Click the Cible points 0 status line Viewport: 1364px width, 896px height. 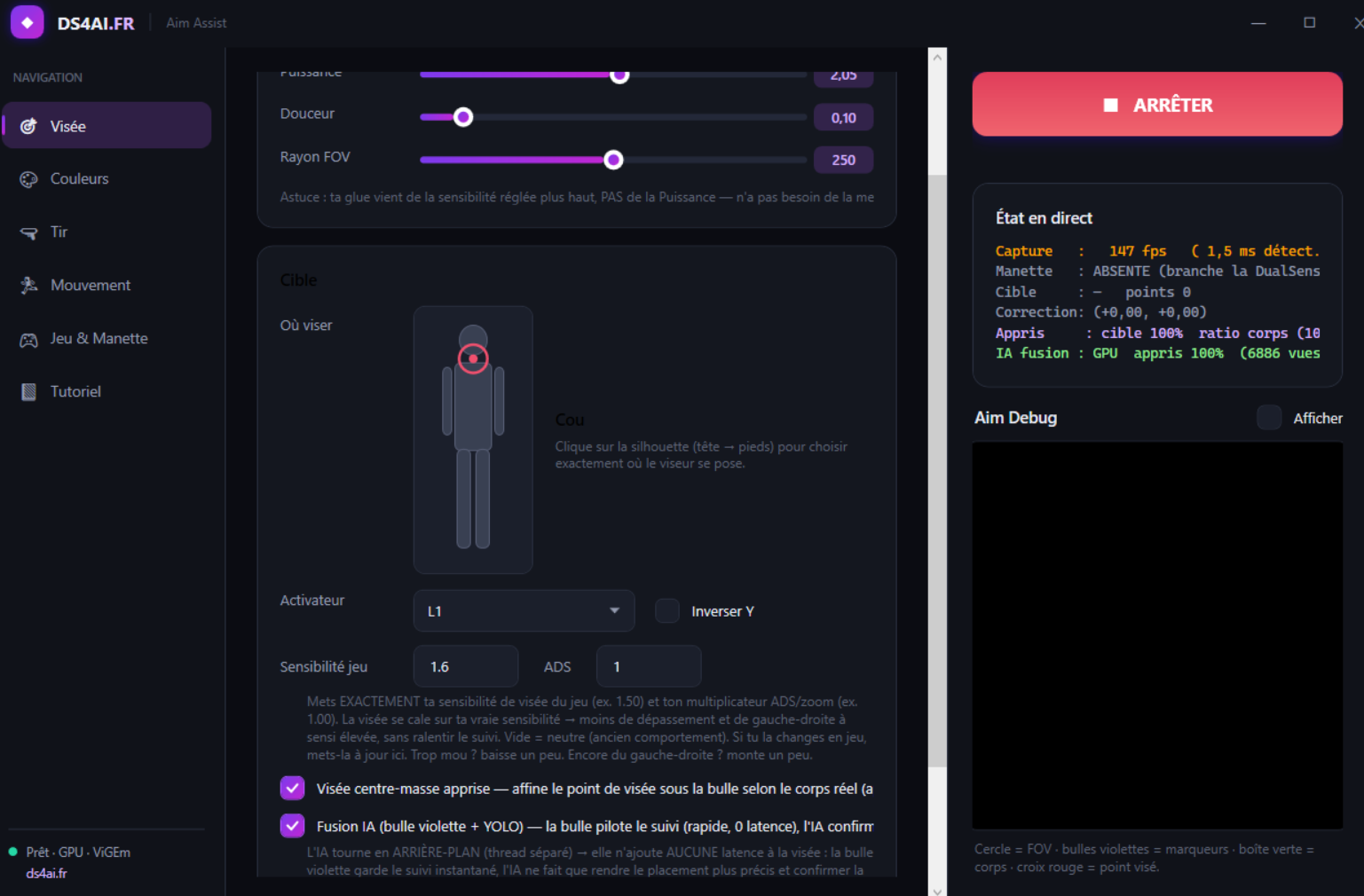click(x=1092, y=292)
